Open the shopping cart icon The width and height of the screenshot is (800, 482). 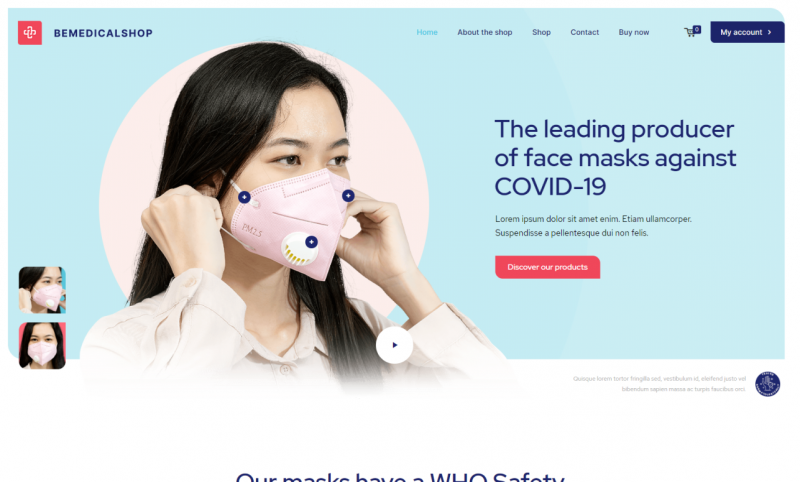coord(690,33)
